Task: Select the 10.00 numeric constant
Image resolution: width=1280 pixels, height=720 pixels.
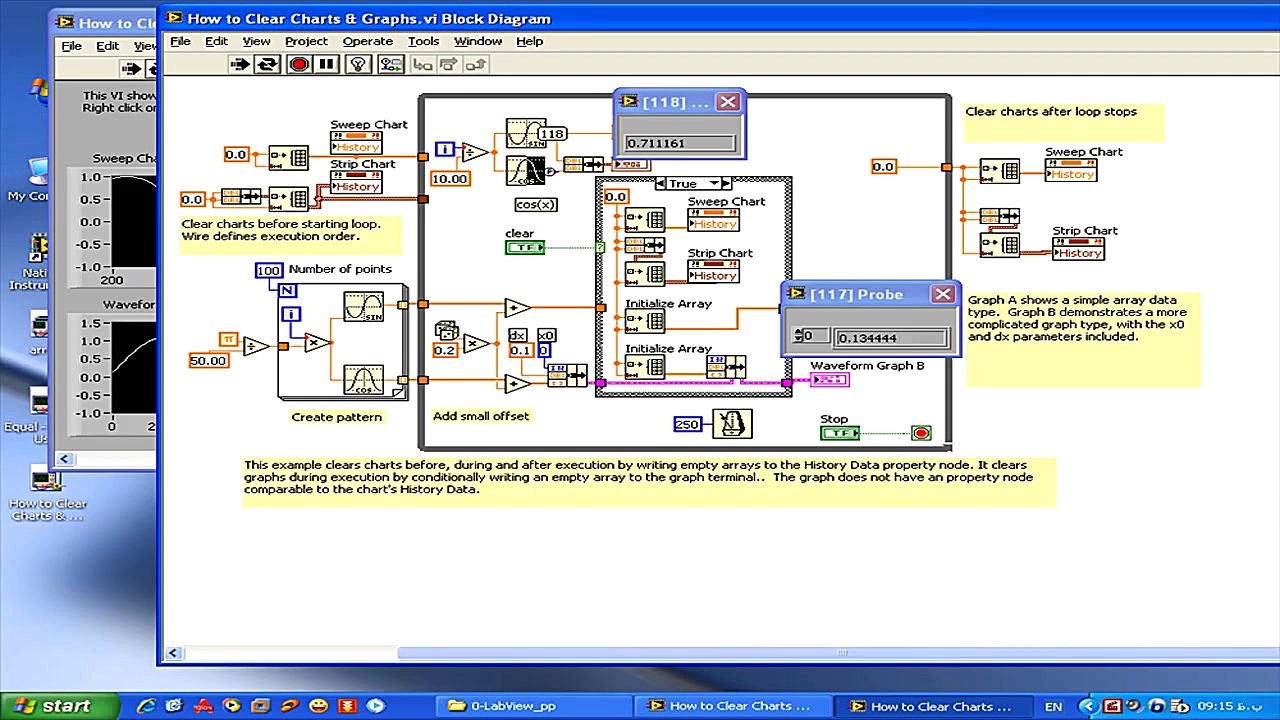Action: [x=449, y=179]
